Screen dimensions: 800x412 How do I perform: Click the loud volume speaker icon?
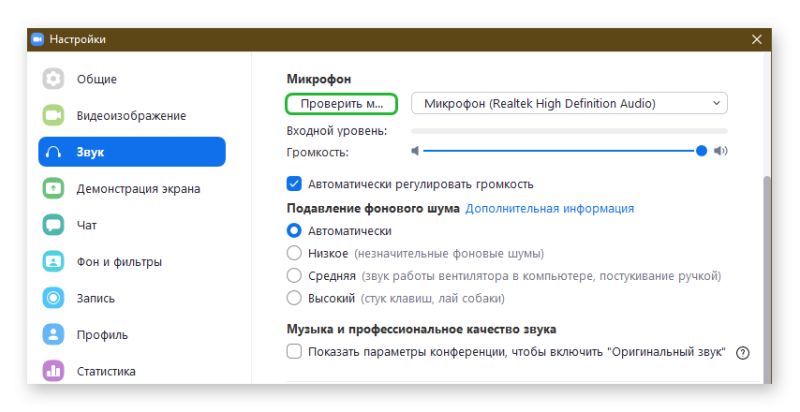click(720, 151)
